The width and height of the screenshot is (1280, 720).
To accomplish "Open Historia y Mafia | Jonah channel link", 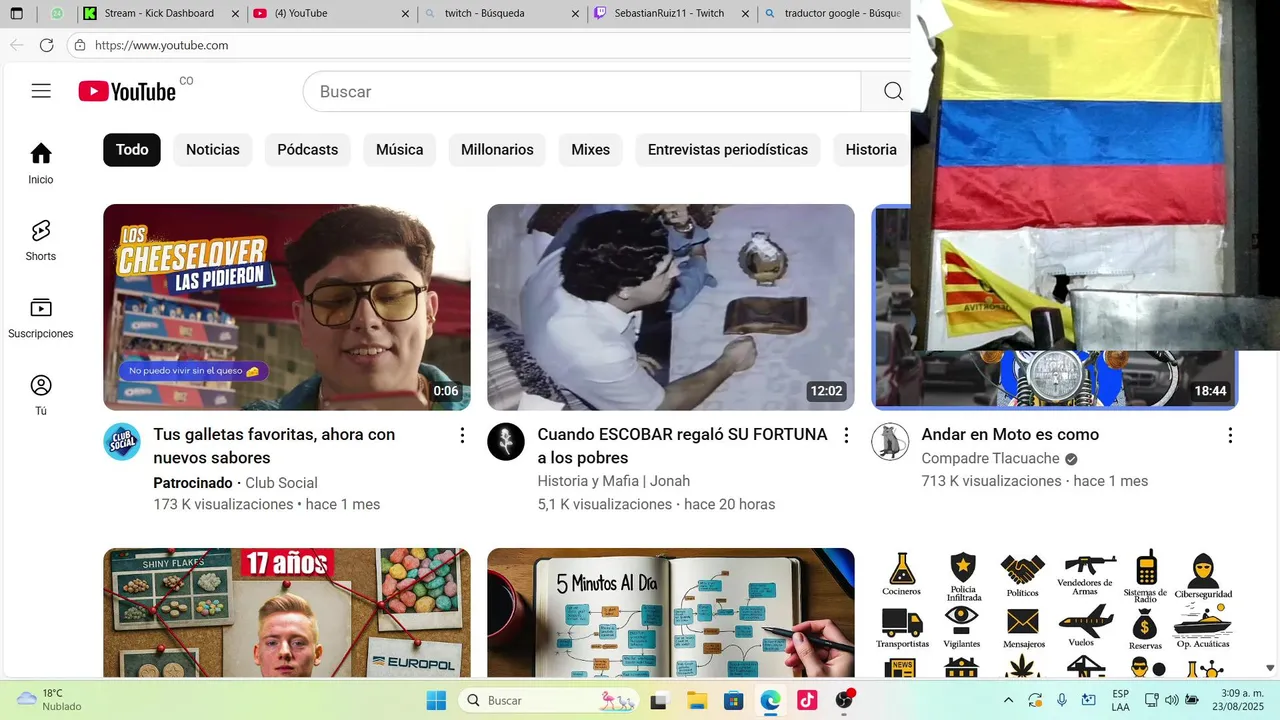I will 614,481.
